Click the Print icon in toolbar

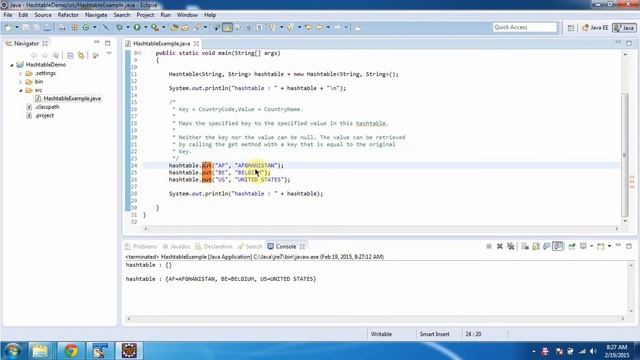click(48, 27)
